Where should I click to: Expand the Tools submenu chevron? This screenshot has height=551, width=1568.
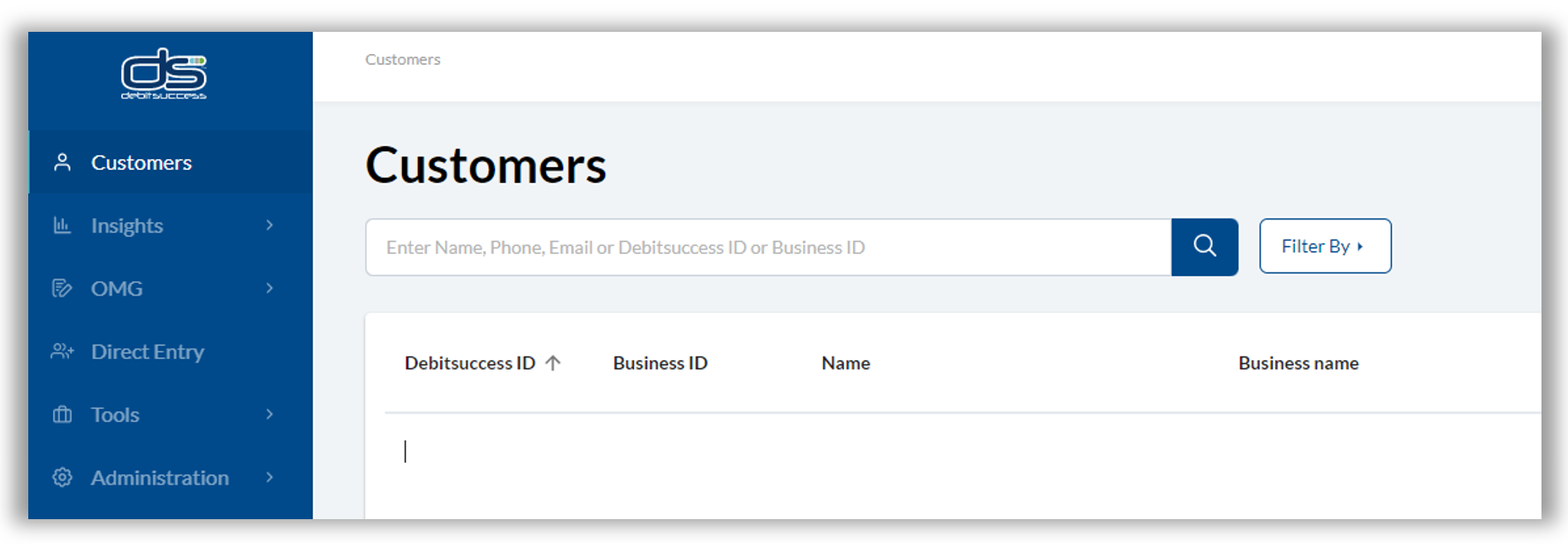click(270, 415)
